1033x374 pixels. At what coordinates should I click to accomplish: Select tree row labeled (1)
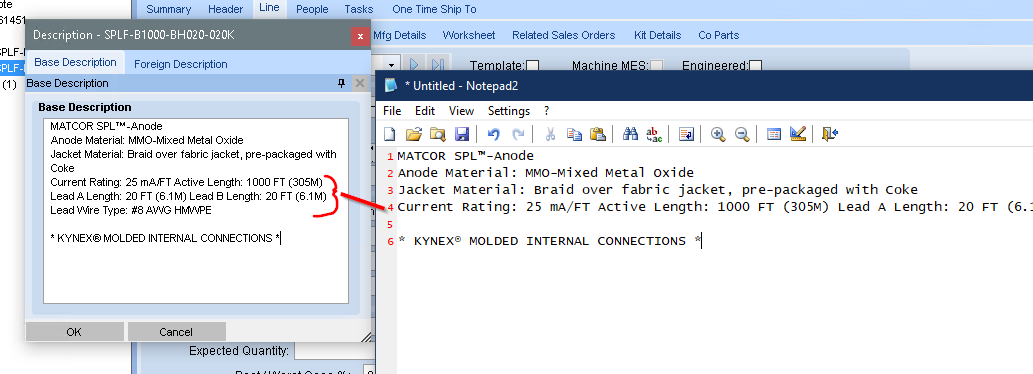(9, 85)
